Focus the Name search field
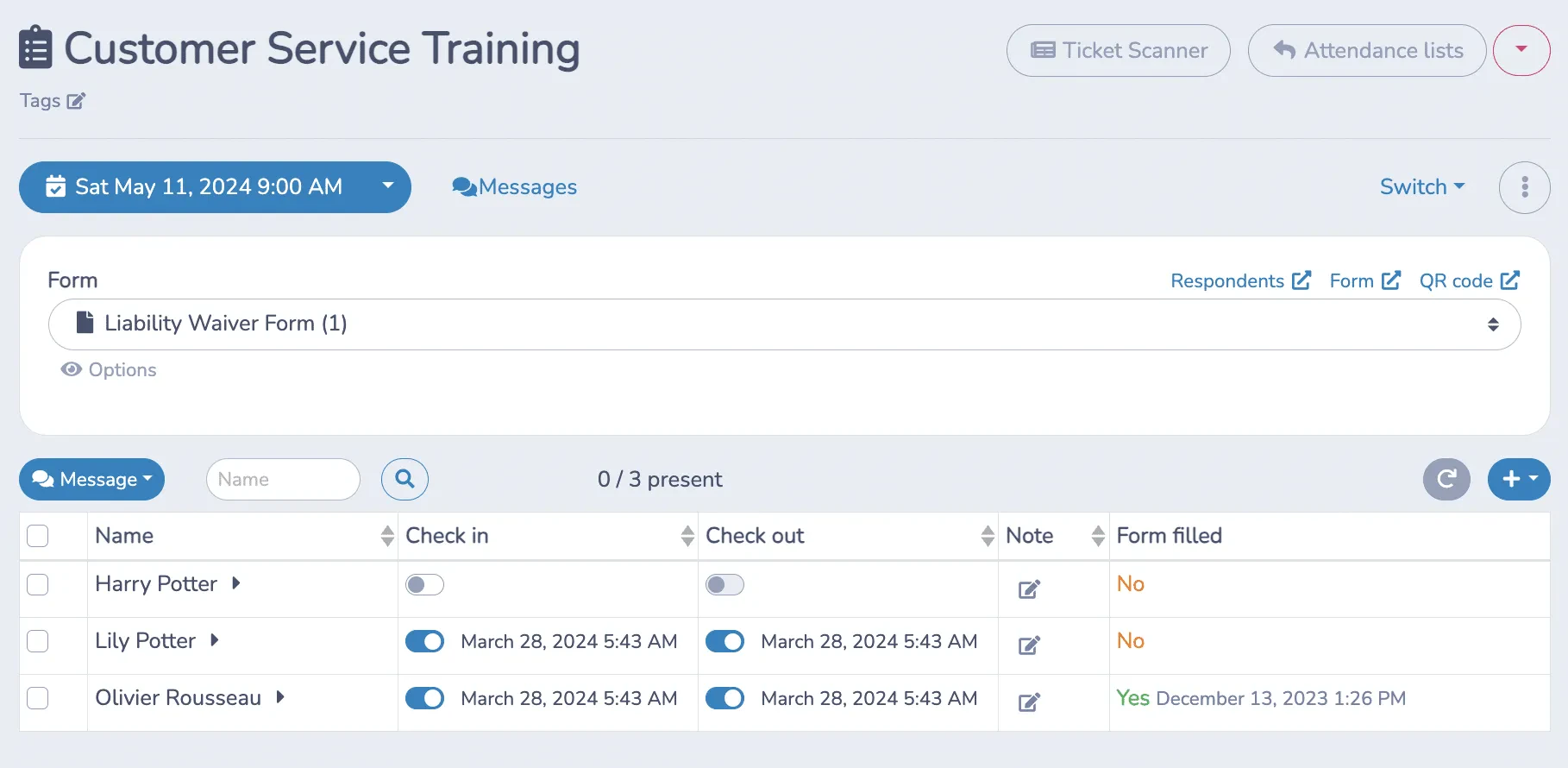This screenshot has width=1568, height=768. coord(283,479)
